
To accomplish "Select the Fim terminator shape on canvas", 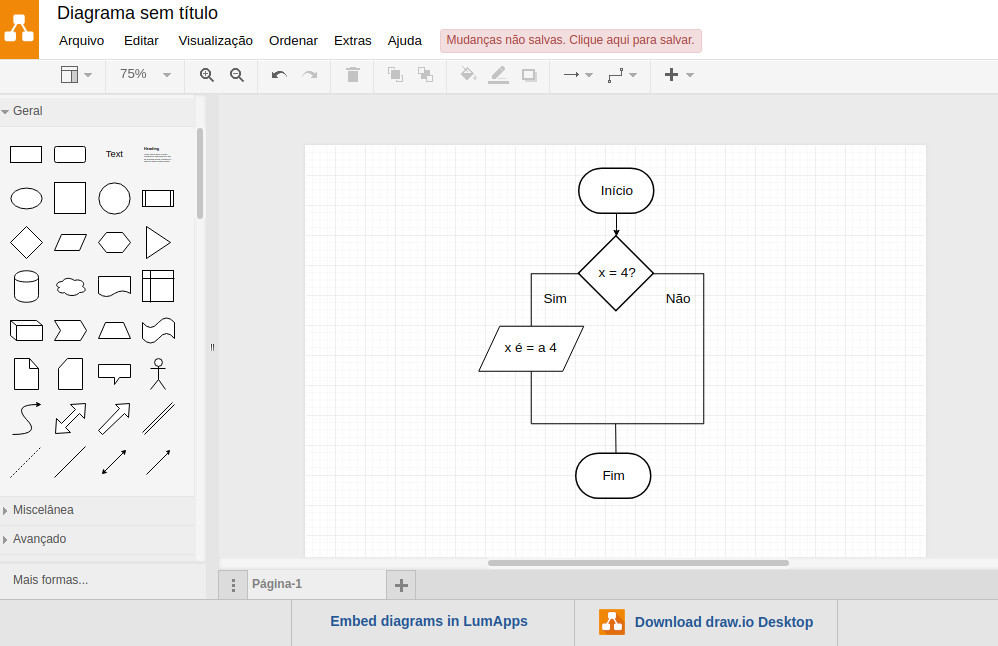I will pos(614,475).
